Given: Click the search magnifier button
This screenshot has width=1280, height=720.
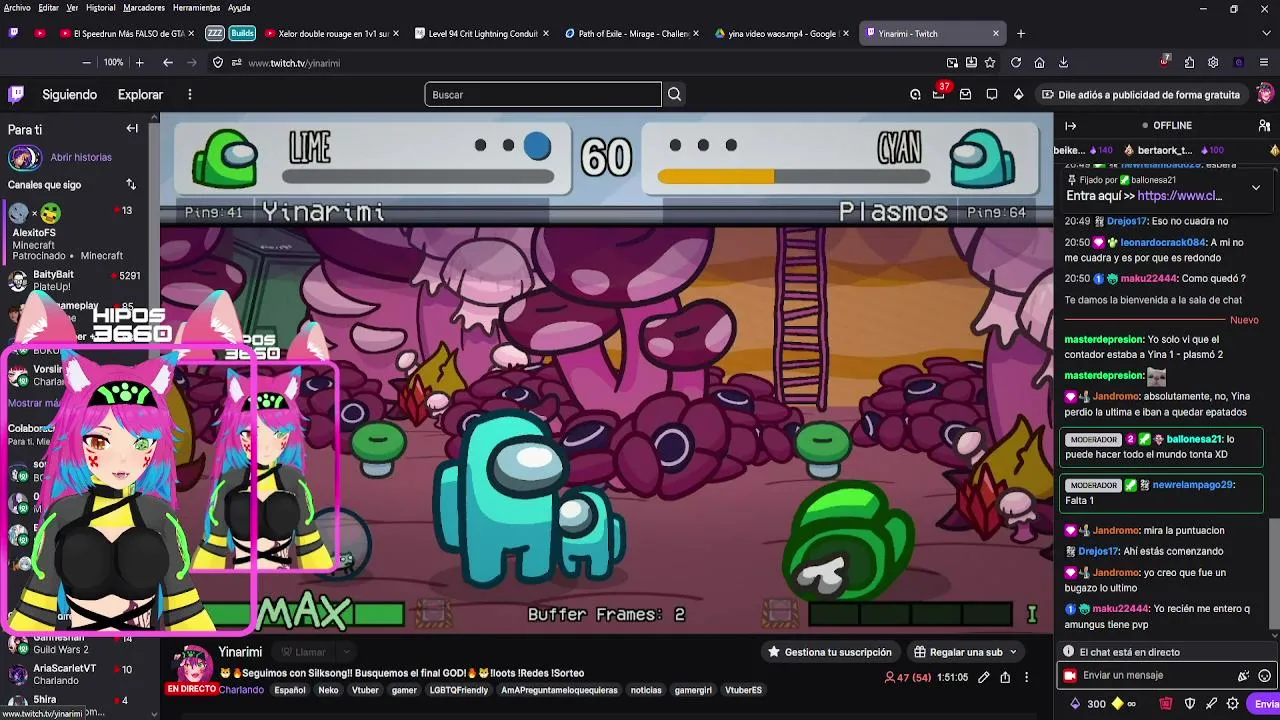Looking at the screenshot, I should coord(674,94).
